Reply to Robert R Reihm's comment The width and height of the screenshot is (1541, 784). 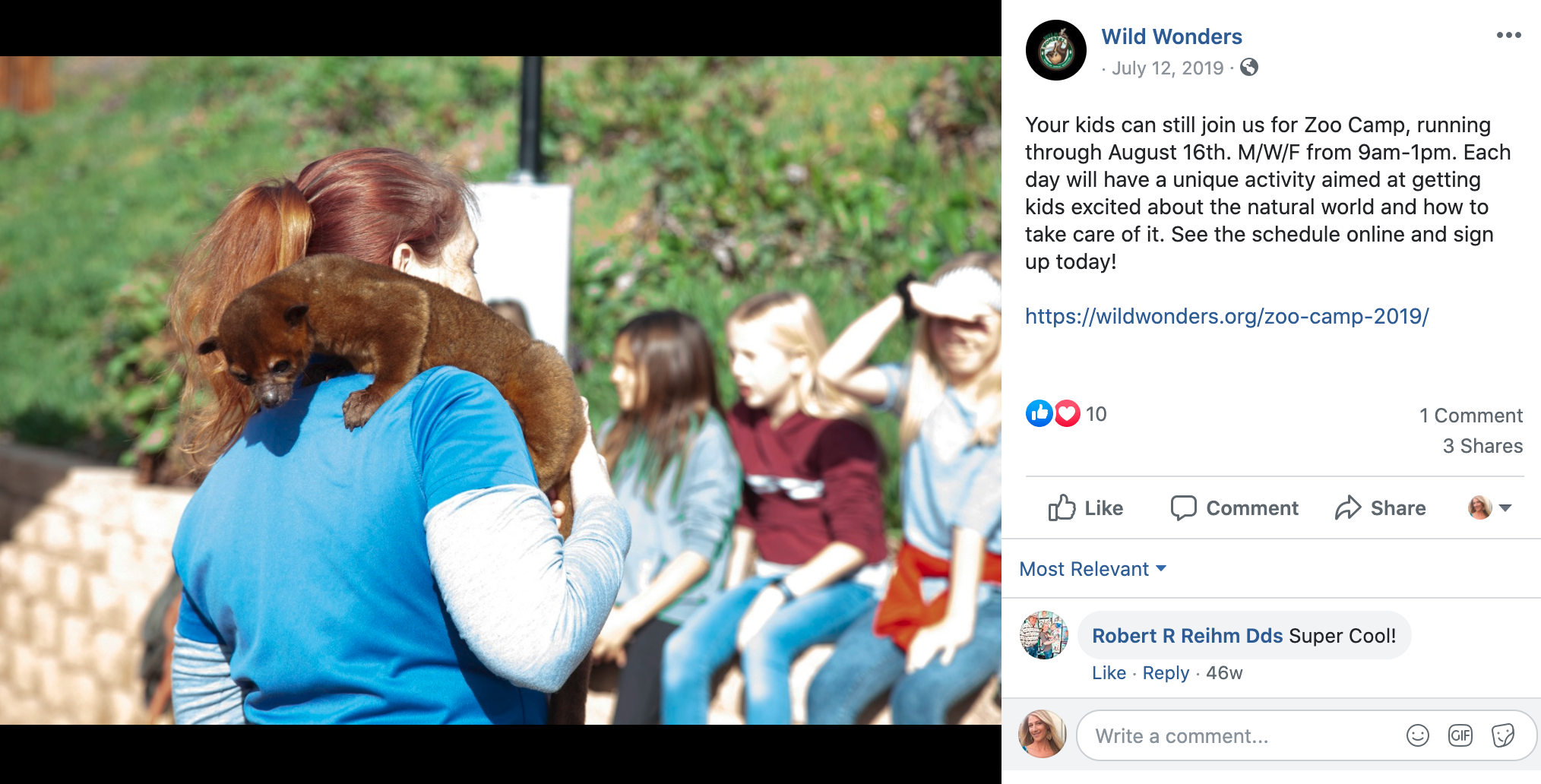coord(1166,673)
